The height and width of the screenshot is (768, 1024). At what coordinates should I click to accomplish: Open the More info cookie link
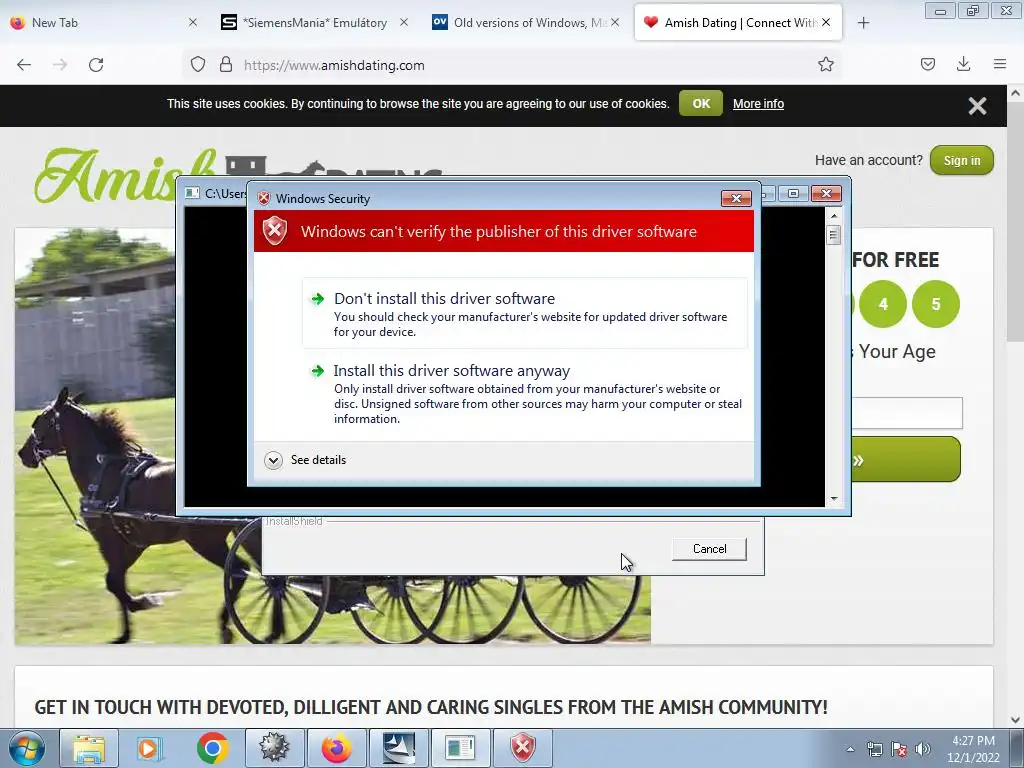758,104
